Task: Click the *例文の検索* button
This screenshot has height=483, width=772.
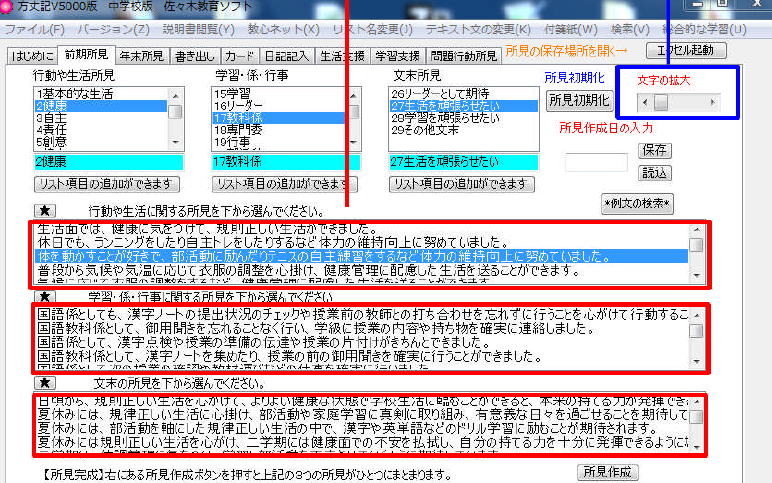Action: (637, 203)
